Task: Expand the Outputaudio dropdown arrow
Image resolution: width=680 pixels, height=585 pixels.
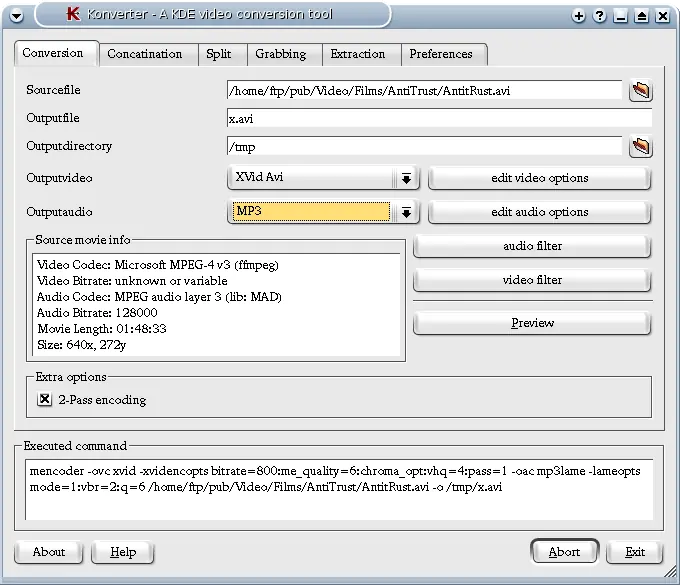Action: click(406, 212)
